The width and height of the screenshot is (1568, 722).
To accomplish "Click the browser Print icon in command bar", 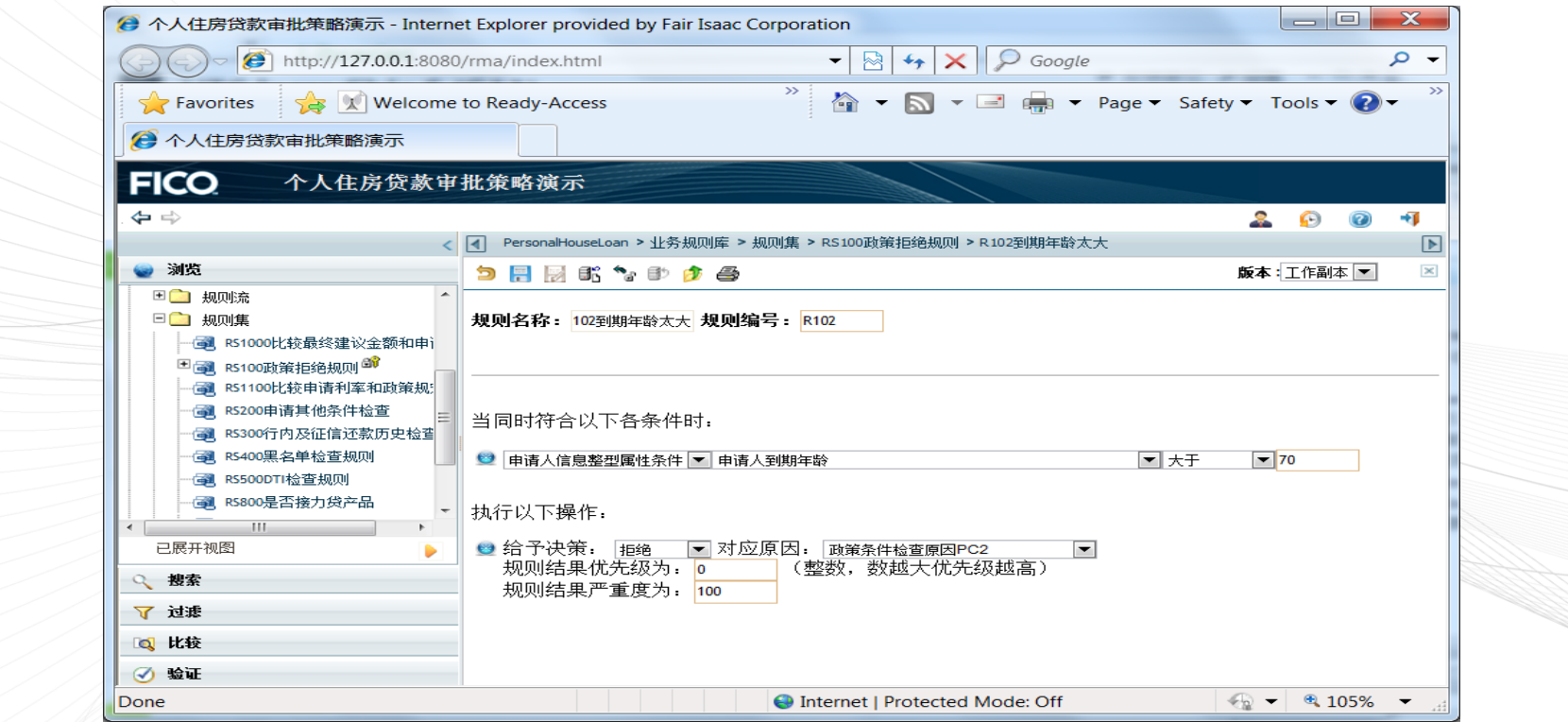I will 1038,103.
